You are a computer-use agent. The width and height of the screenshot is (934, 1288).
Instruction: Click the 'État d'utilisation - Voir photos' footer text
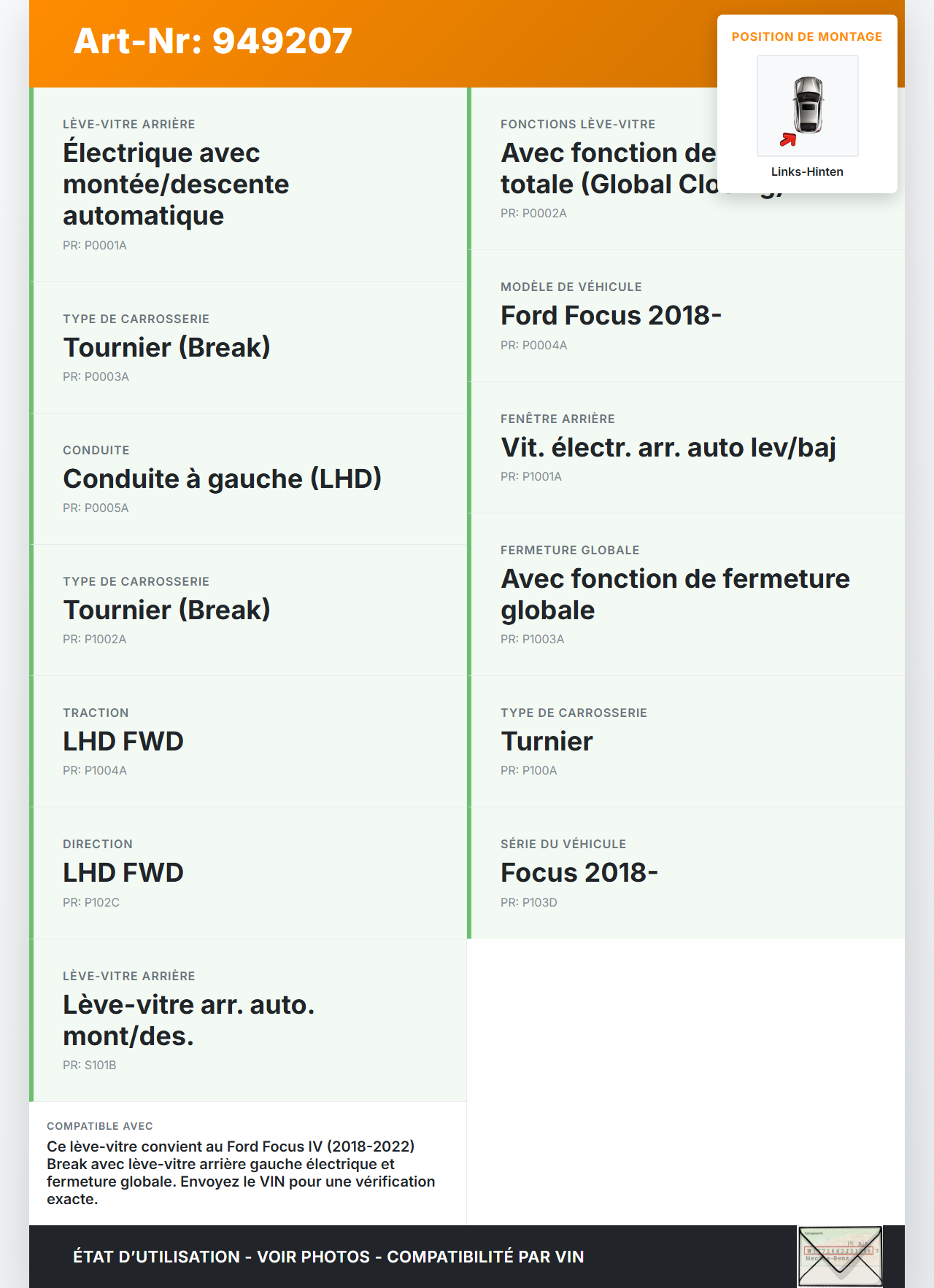[328, 1257]
